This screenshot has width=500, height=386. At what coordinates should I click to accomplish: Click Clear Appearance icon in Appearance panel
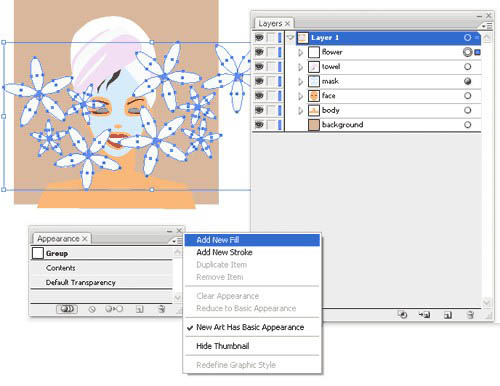pyautogui.click(x=92, y=309)
